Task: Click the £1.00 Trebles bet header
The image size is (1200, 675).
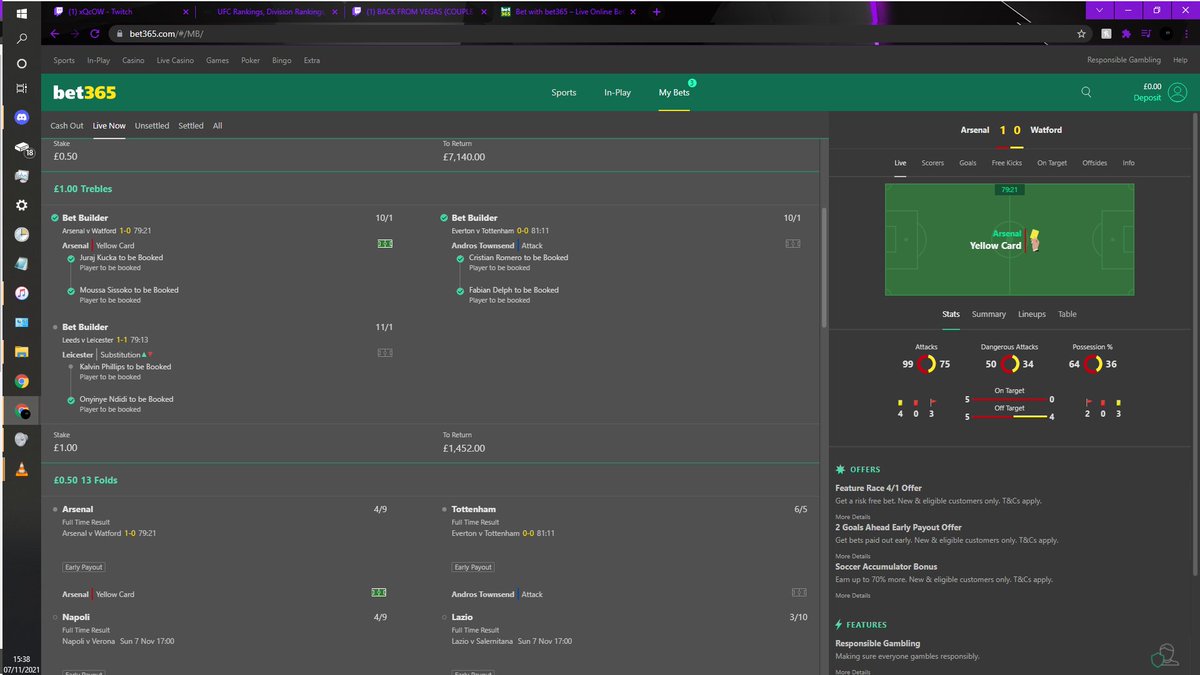Action: [x=83, y=188]
